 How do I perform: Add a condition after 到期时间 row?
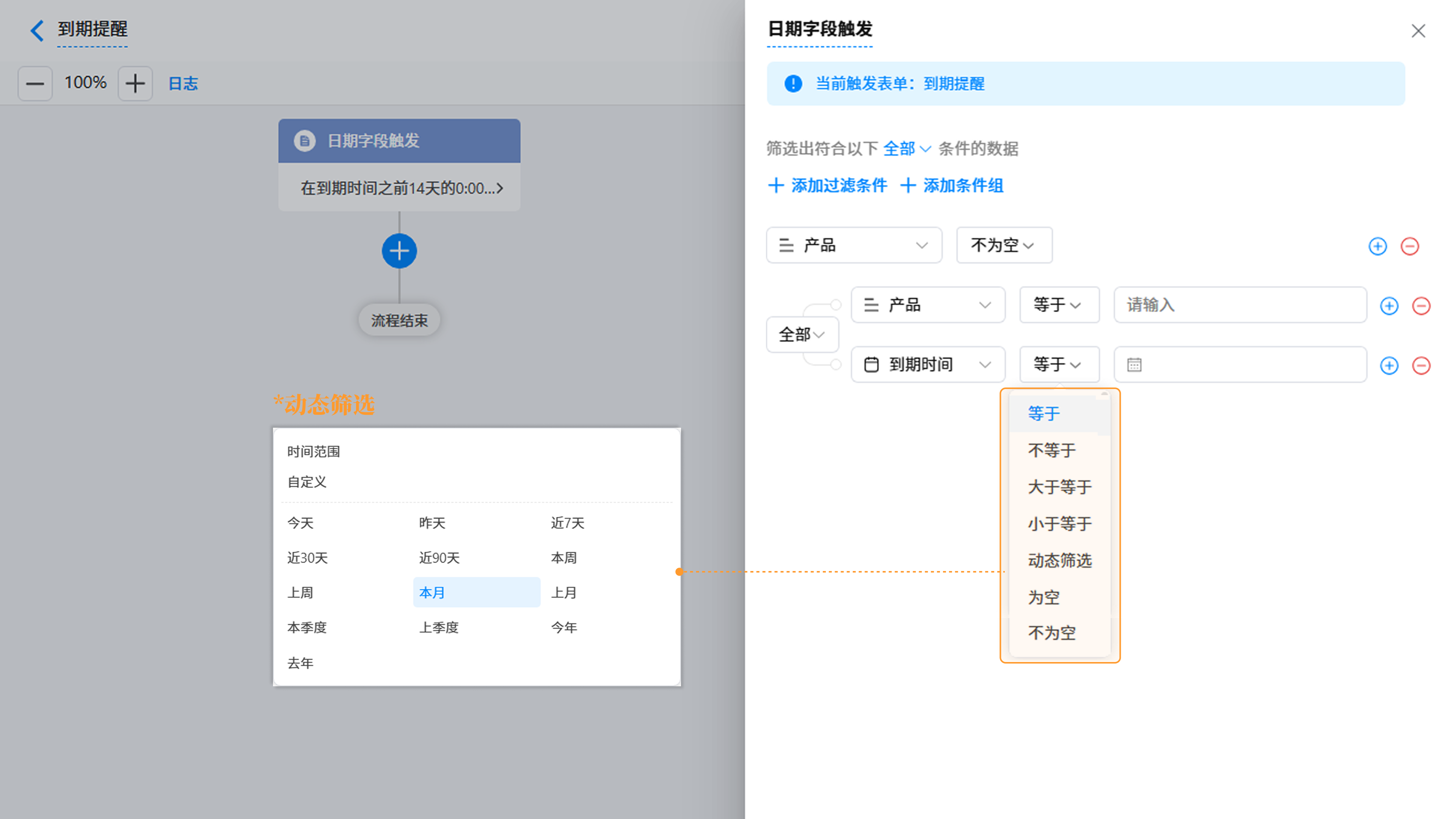point(1389,366)
